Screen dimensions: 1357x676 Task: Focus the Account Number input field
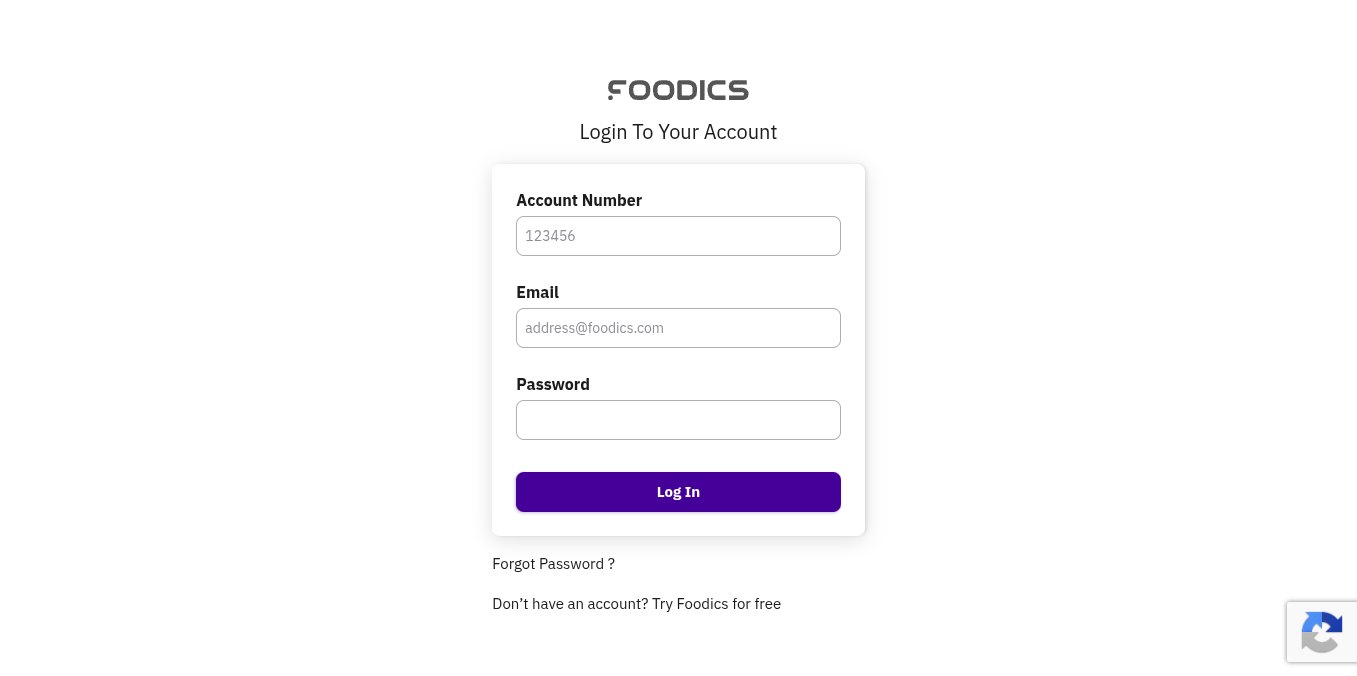[678, 236]
